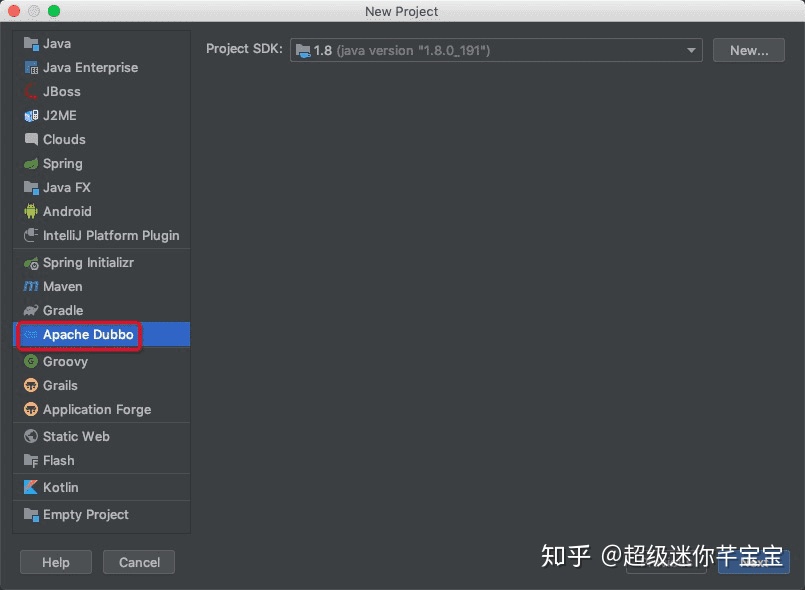Screen dimensions: 805x590
Task: Select the "Java Enterprise" list row text
Action: pyautogui.click(x=90, y=68)
